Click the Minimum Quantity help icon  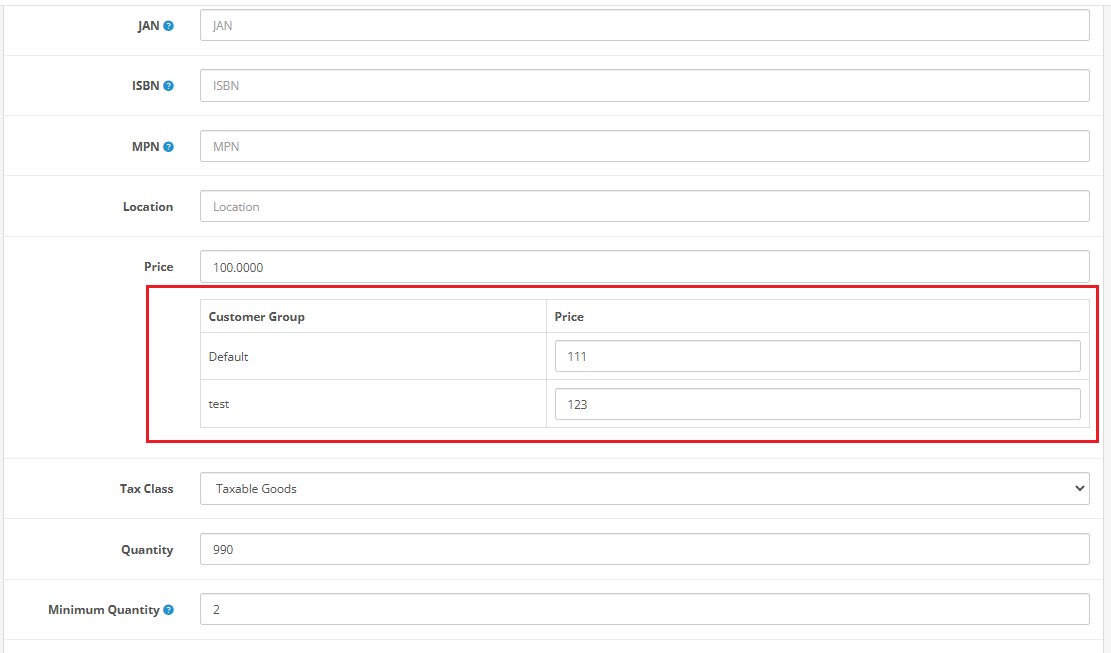pyautogui.click(x=168, y=610)
